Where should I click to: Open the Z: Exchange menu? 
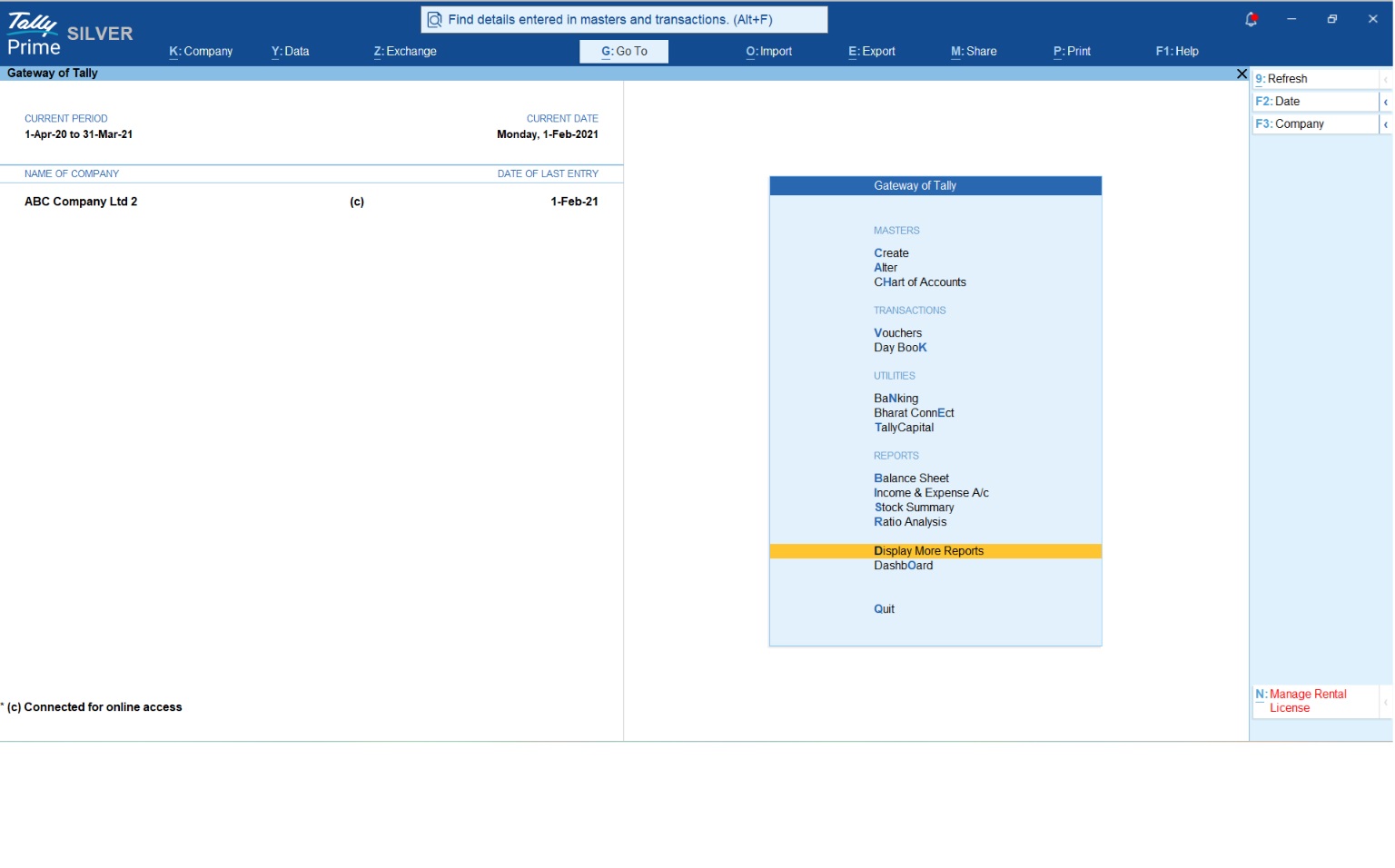pos(405,52)
